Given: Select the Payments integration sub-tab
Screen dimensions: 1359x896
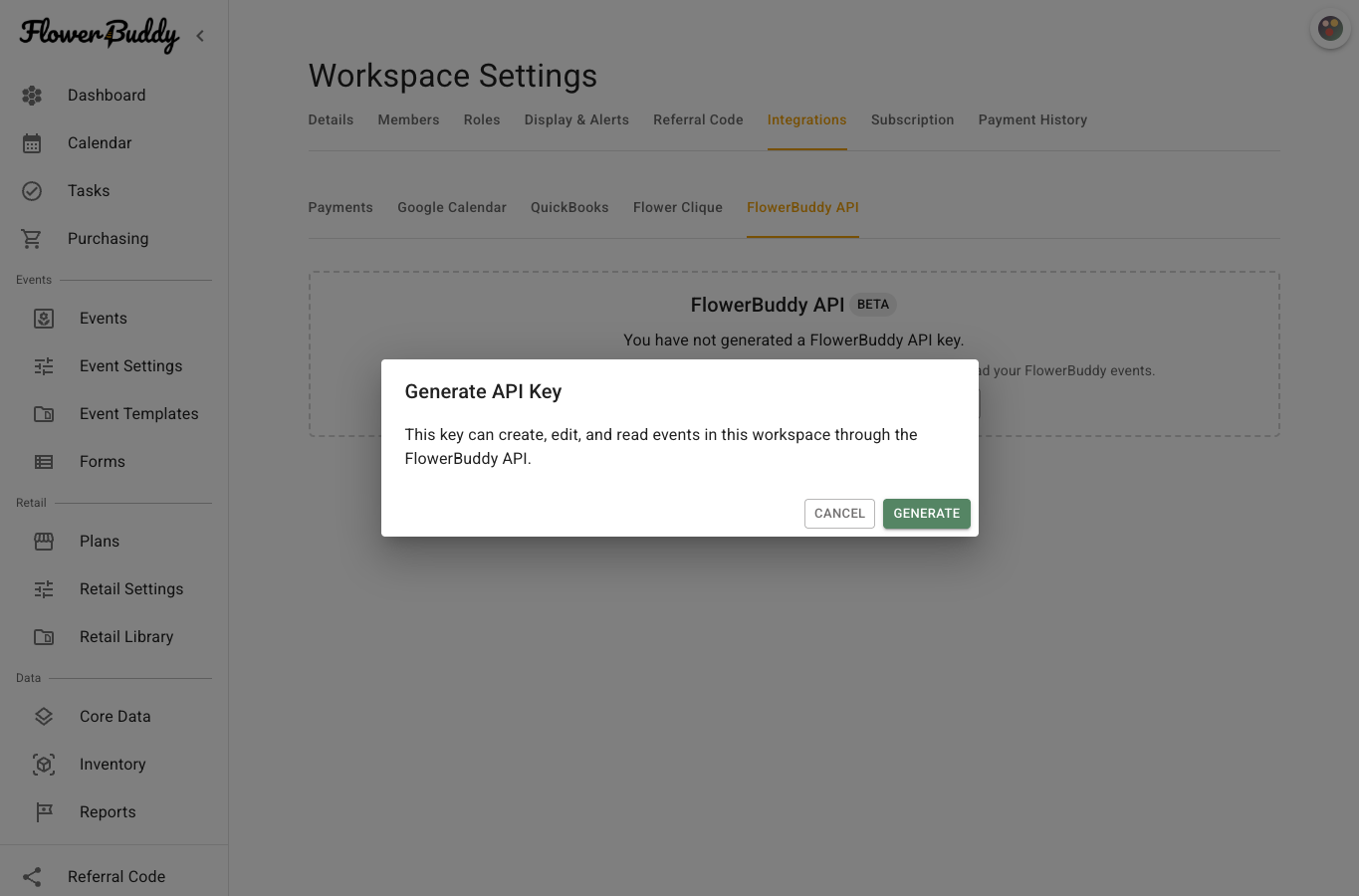Looking at the screenshot, I should (x=340, y=208).
